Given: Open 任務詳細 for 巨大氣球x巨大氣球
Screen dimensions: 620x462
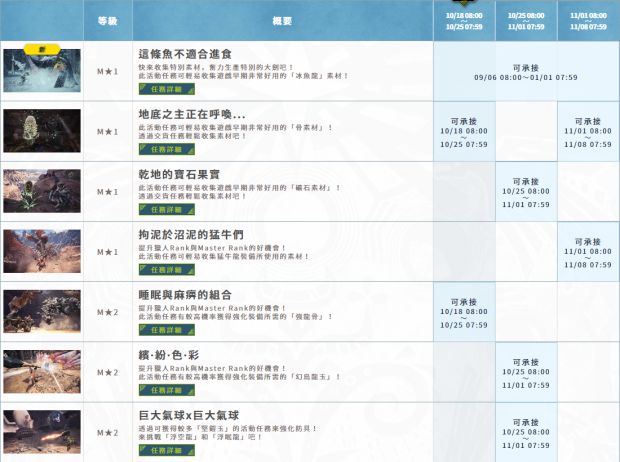Looking at the screenshot, I should pos(166,450).
